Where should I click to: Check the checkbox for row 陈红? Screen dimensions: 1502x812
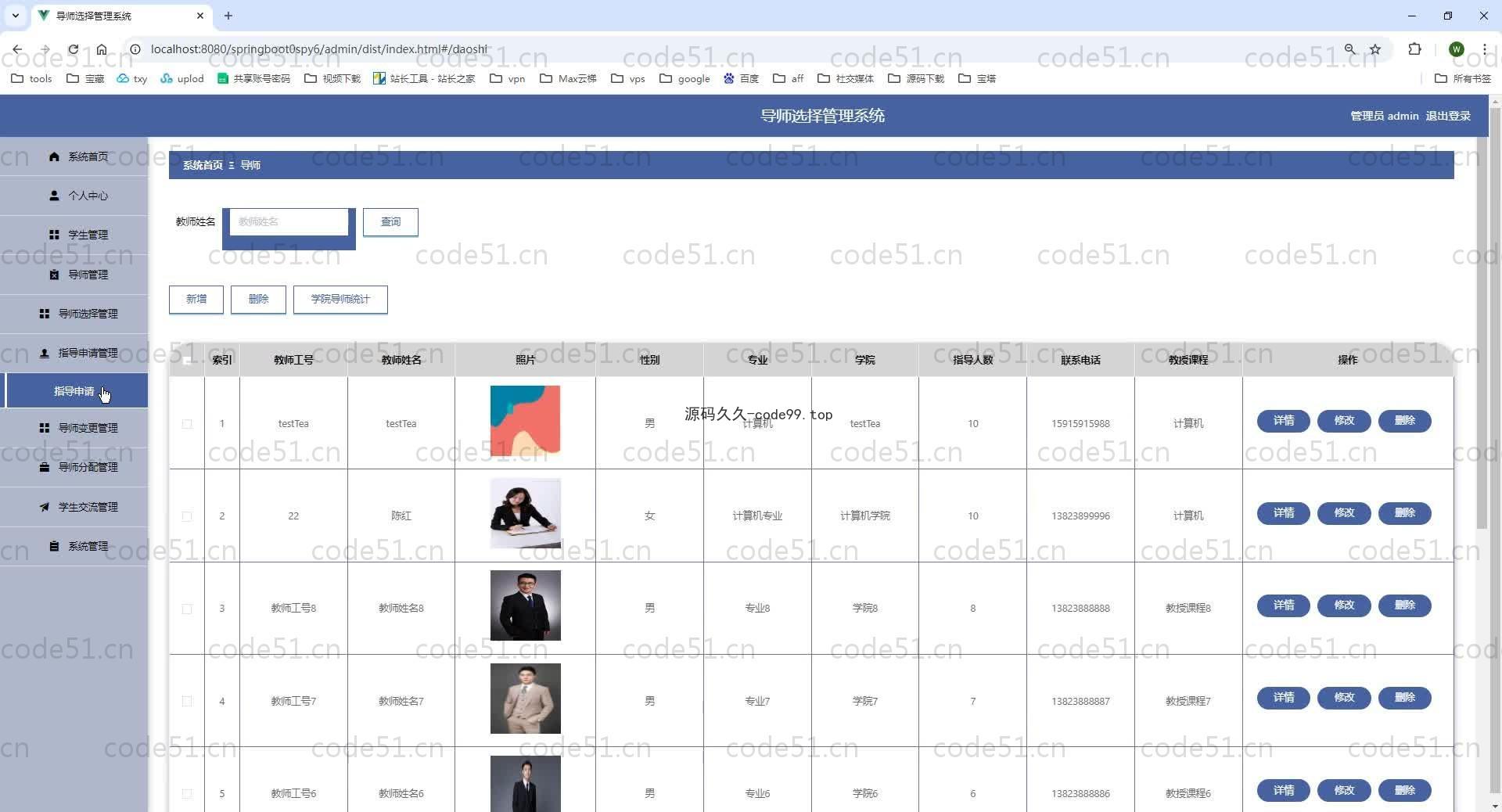[187, 516]
